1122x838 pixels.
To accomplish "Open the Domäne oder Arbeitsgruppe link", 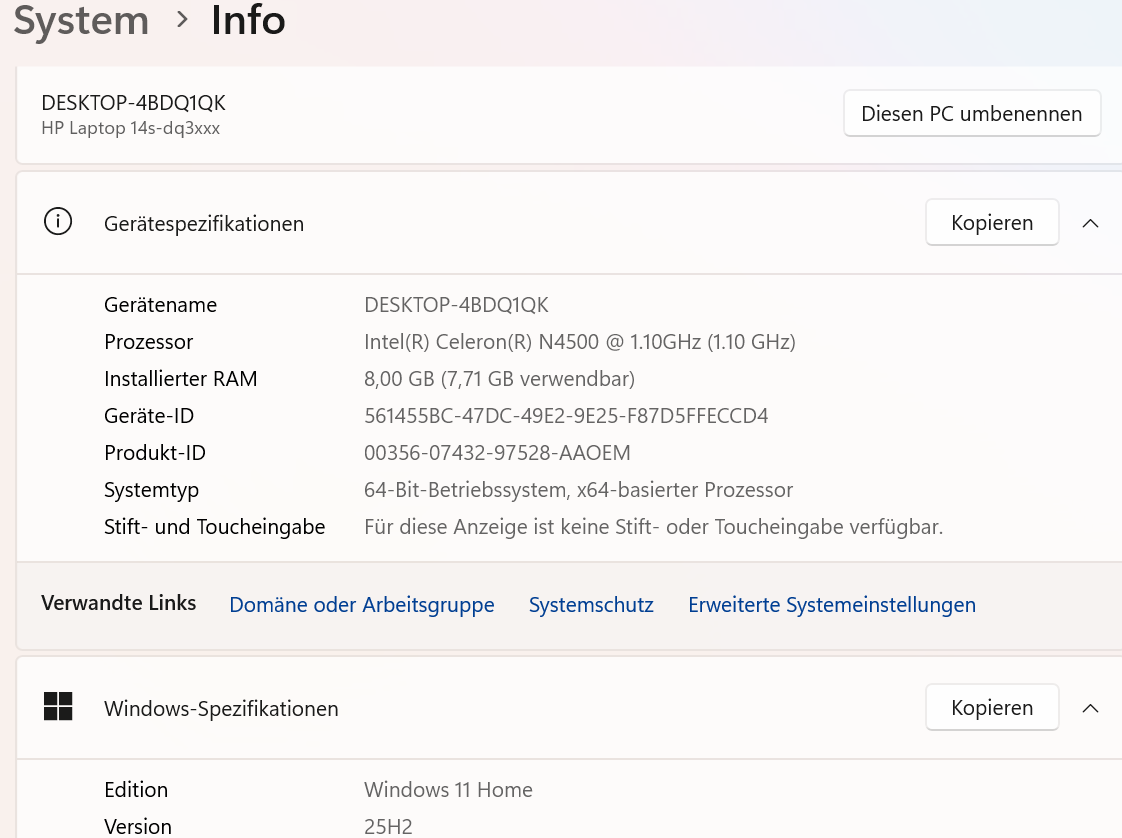I will click(x=362, y=605).
